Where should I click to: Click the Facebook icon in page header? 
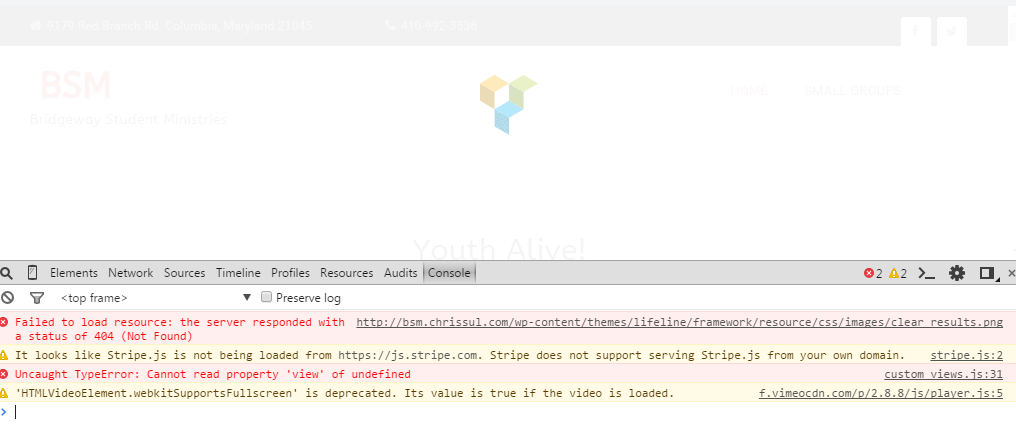(916, 32)
